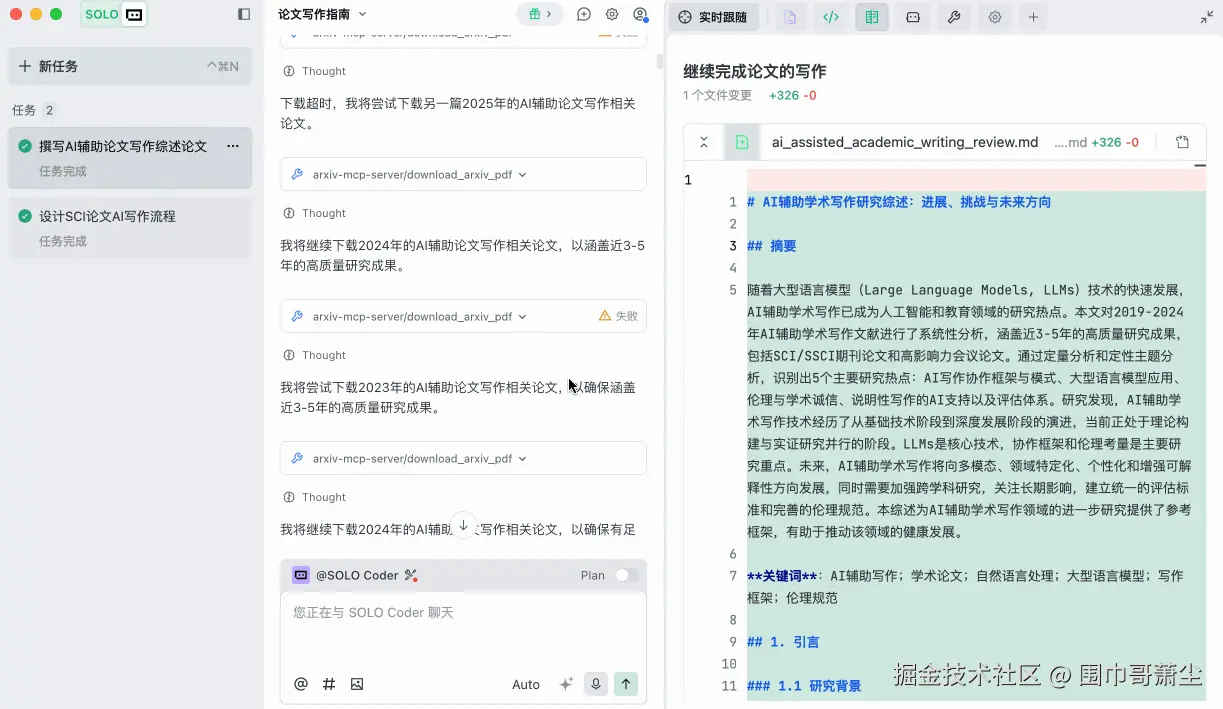Open the right-panel settings gear tab
Viewport: 1223px width, 709px height.
995,17
